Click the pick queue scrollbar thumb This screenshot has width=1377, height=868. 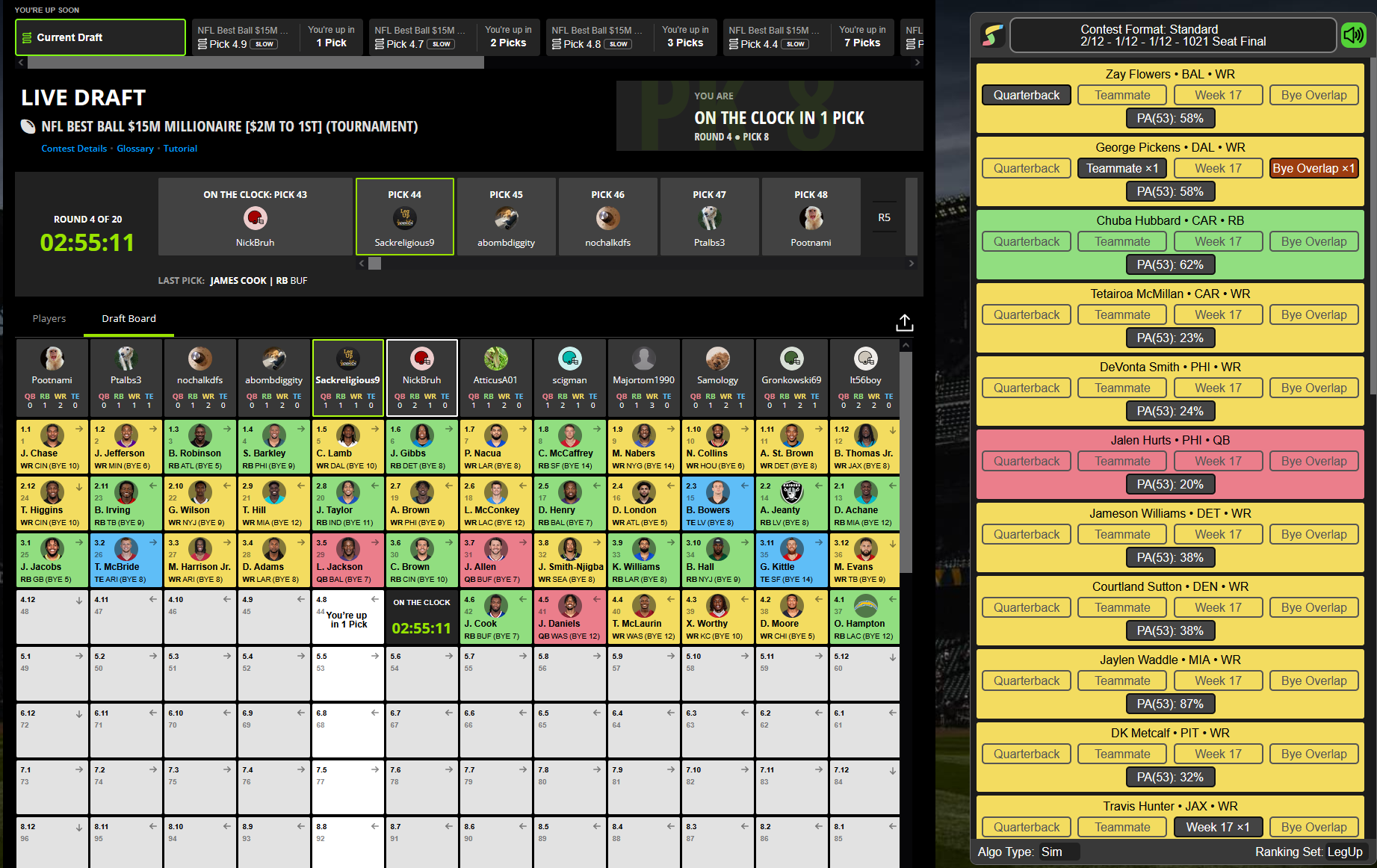click(x=375, y=263)
